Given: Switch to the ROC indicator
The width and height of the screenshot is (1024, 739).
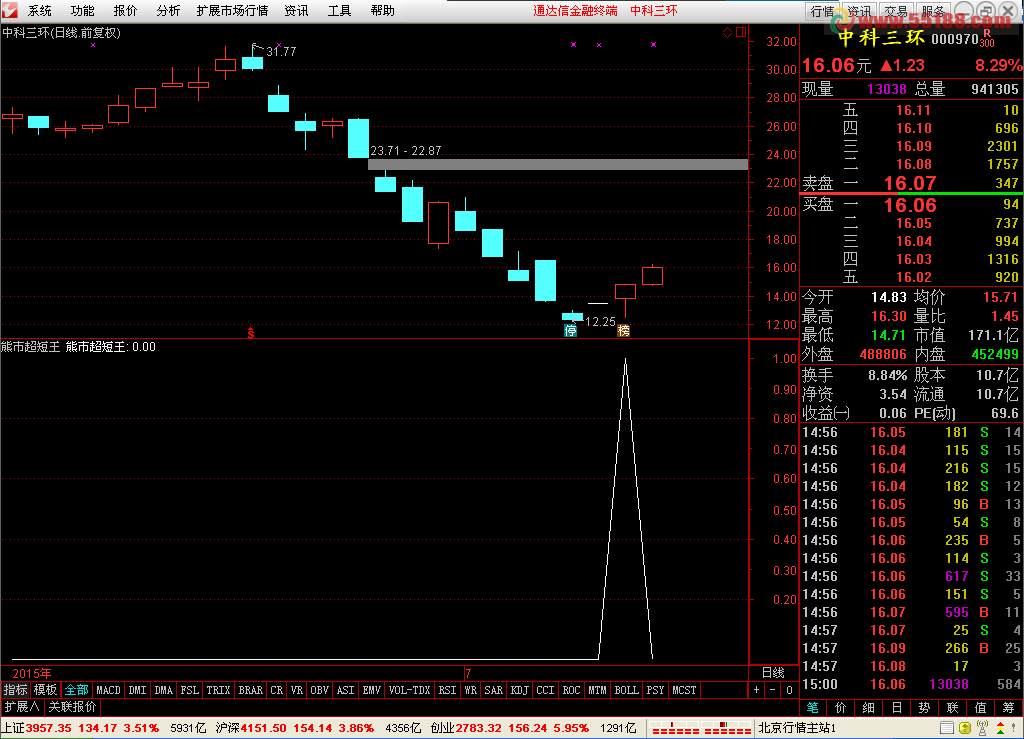Looking at the screenshot, I should tap(571, 689).
